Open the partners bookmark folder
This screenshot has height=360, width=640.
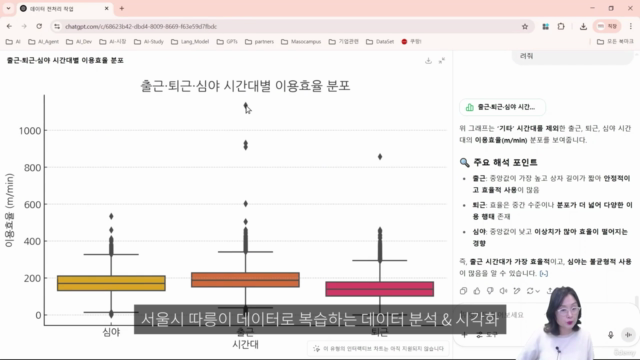pos(259,42)
